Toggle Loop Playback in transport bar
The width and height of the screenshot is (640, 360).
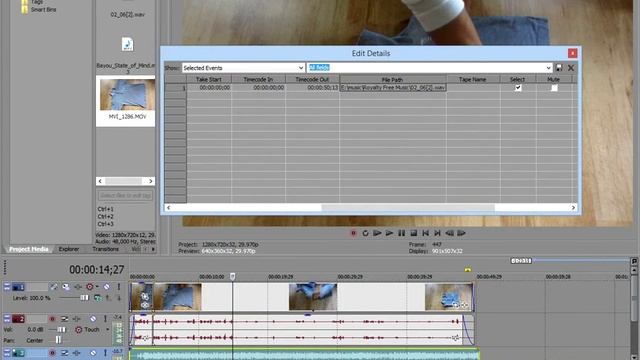(365, 233)
